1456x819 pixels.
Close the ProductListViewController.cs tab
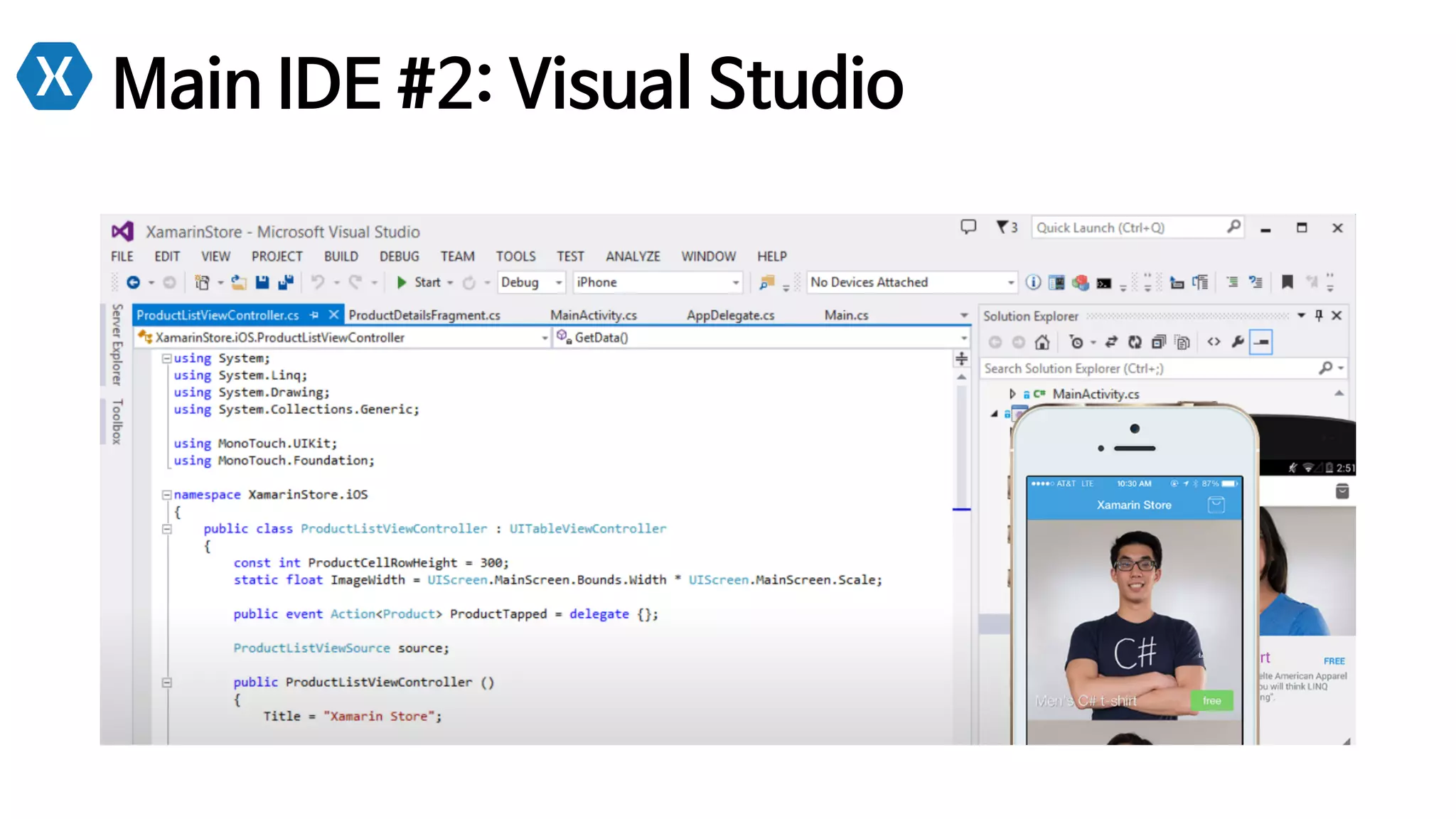coord(333,315)
